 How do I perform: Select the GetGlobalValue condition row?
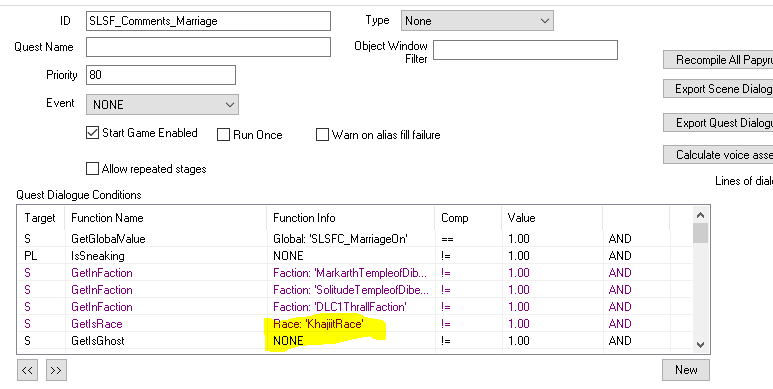pyautogui.click(x=355, y=239)
